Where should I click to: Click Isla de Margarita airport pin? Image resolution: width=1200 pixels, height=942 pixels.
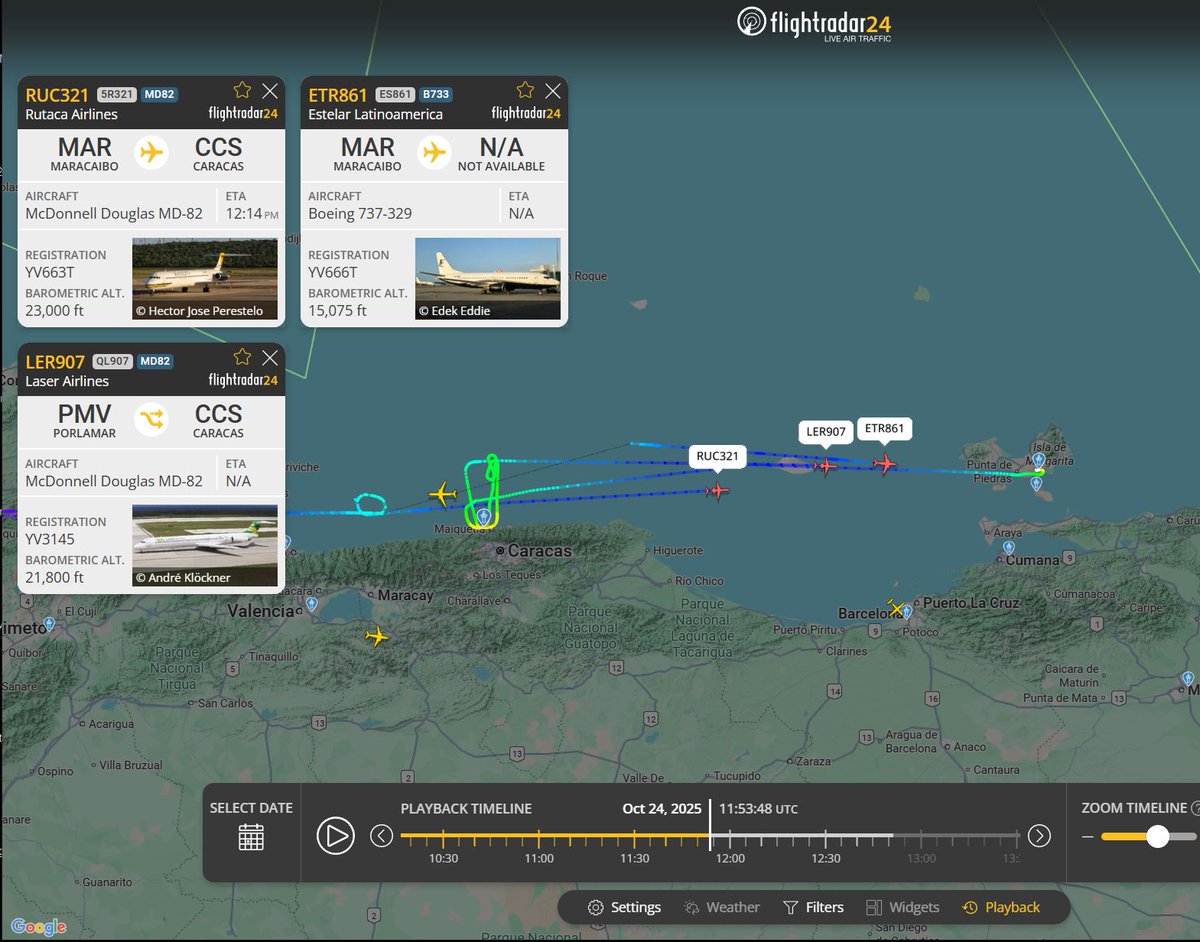click(1038, 460)
